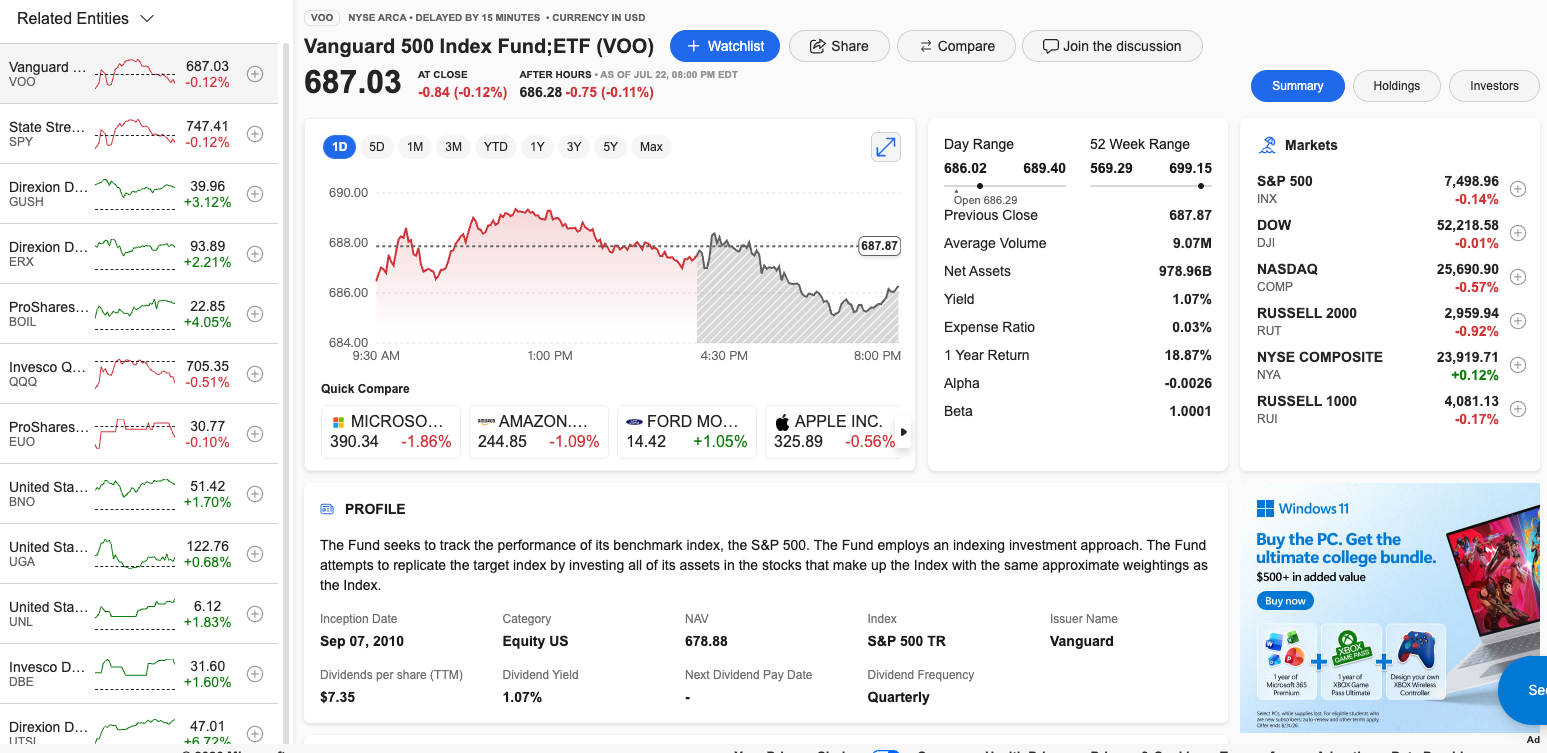Select the 3M chart range

pyautogui.click(x=453, y=147)
